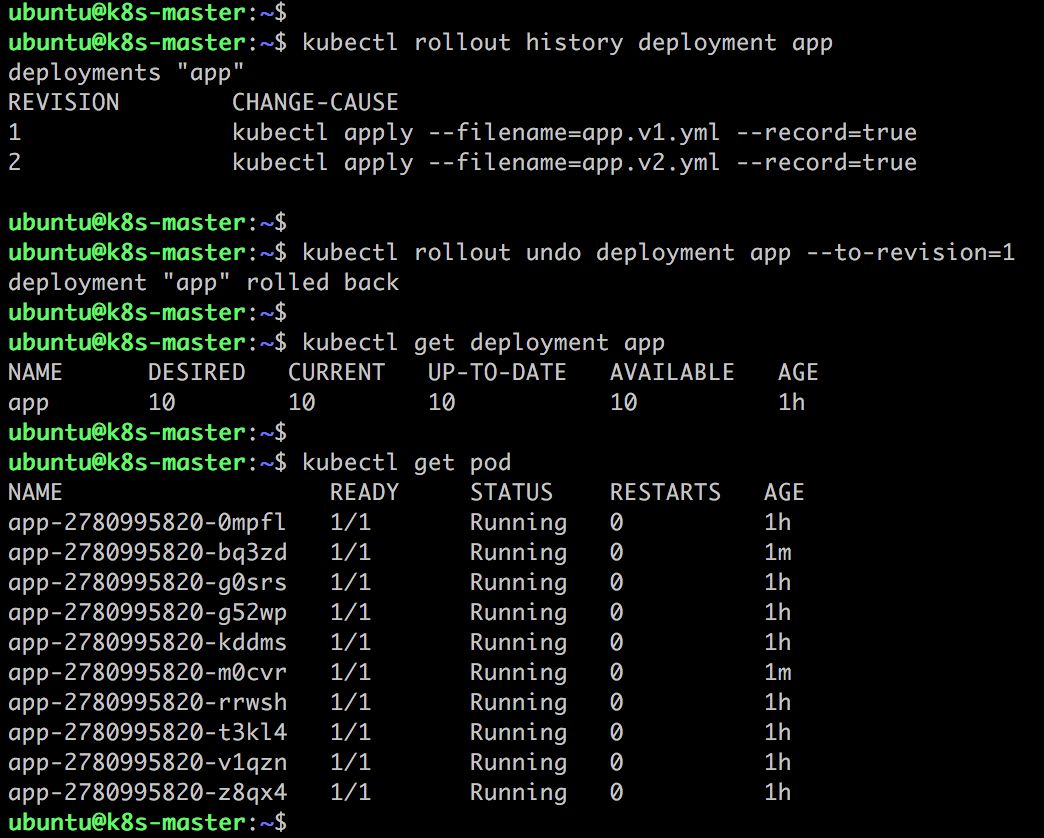The image size is (1044, 838).
Task: Select the app-2780995820-m0cvr pod name
Action: 147,672
